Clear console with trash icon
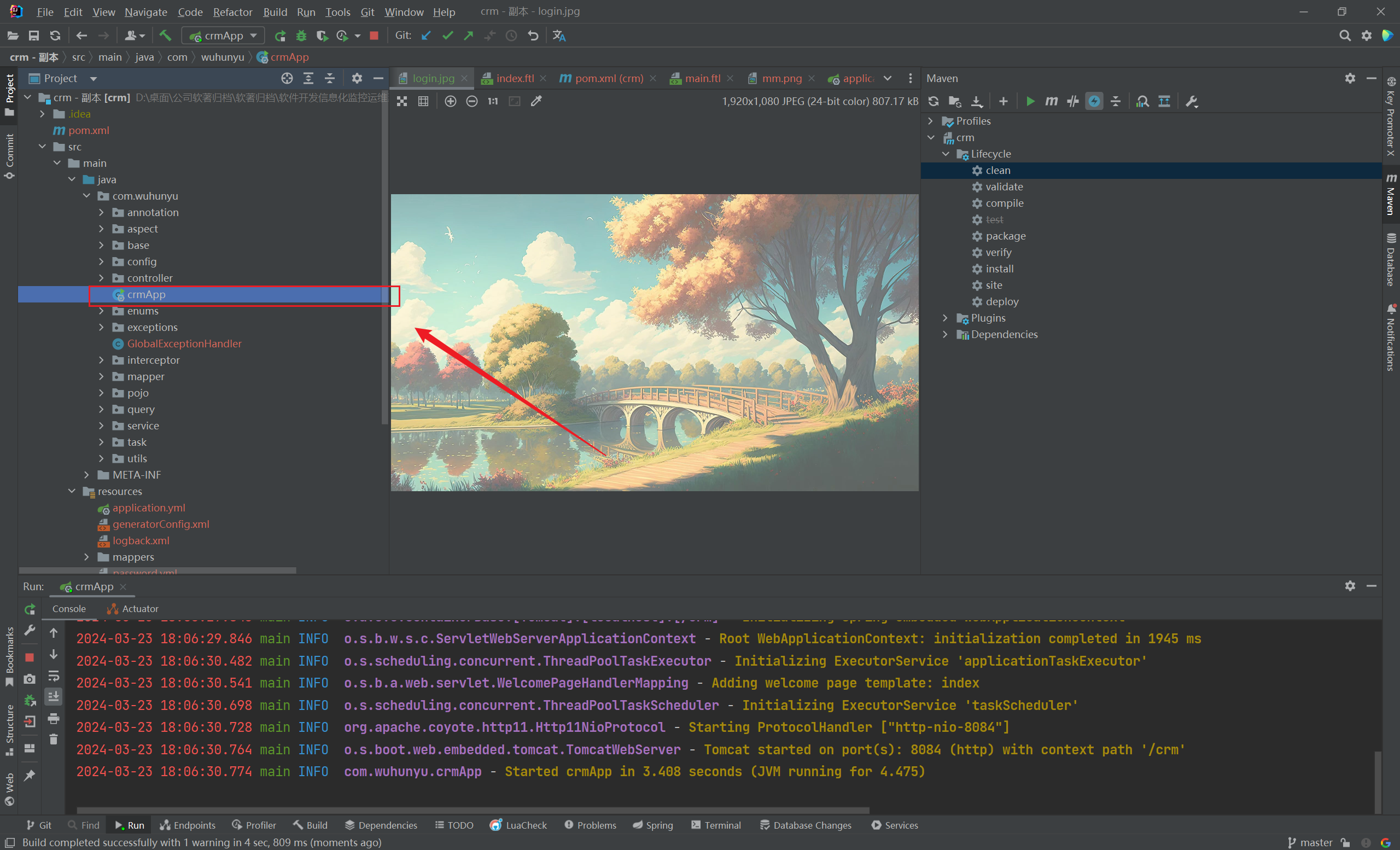The height and width of the screenshot is (850, 1400). point(54,739)
